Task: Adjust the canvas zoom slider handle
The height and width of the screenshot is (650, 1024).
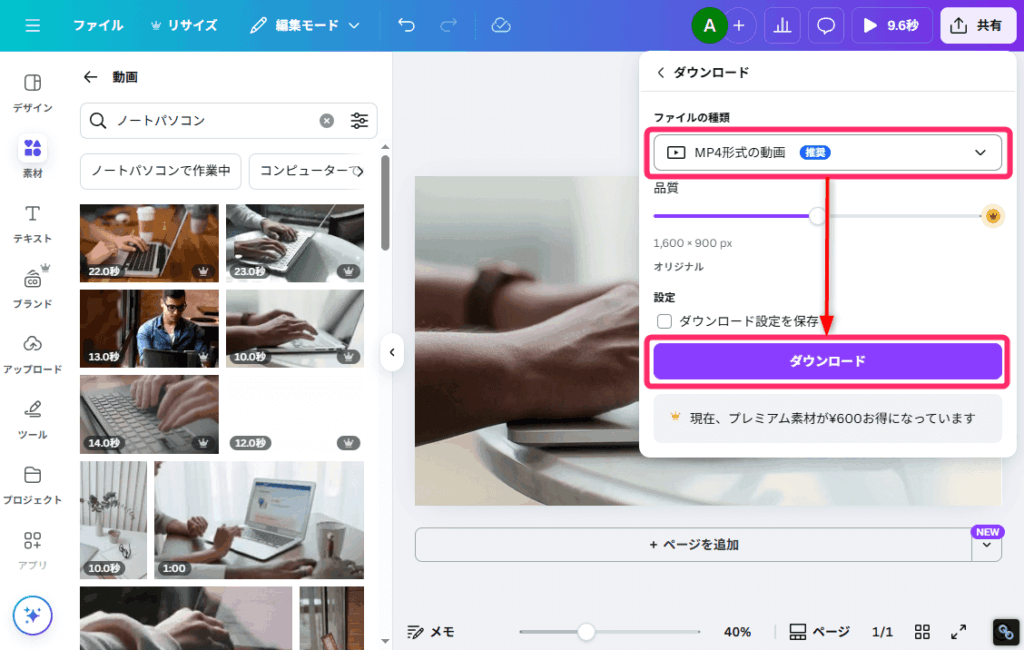Action: coord(586,632)
